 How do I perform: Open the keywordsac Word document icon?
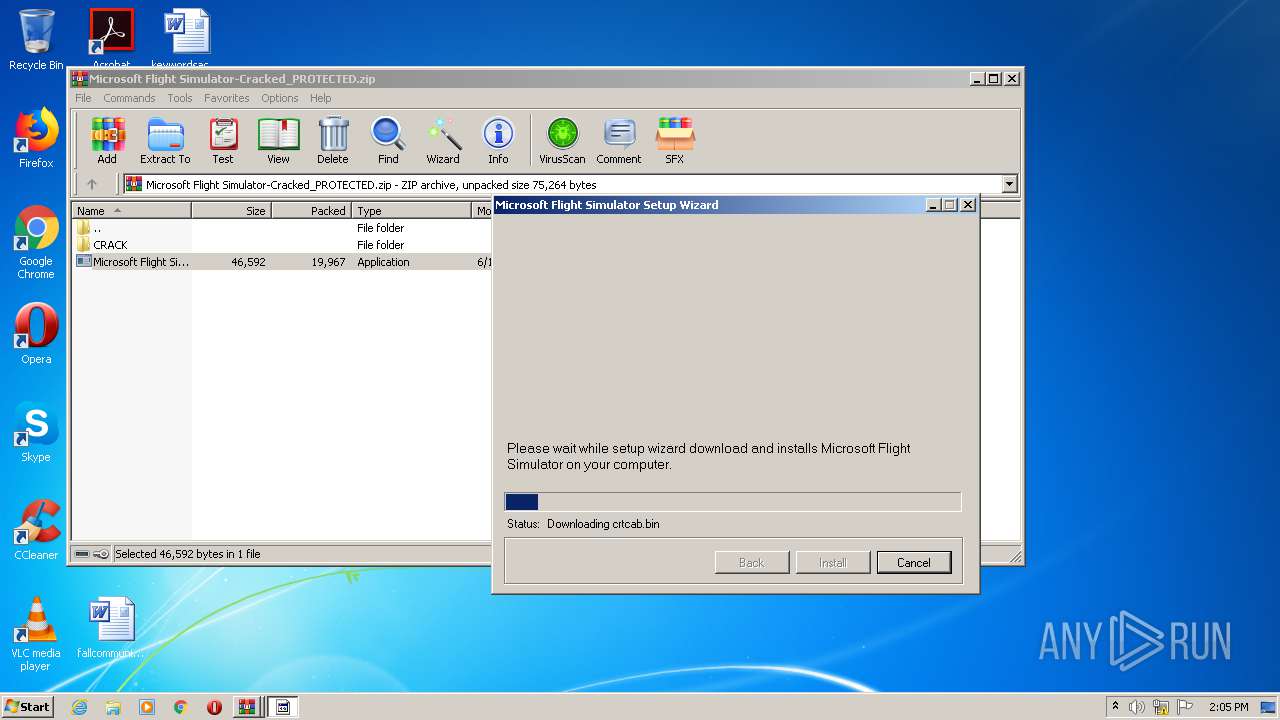pyautogui.click(x=187, y=38)
